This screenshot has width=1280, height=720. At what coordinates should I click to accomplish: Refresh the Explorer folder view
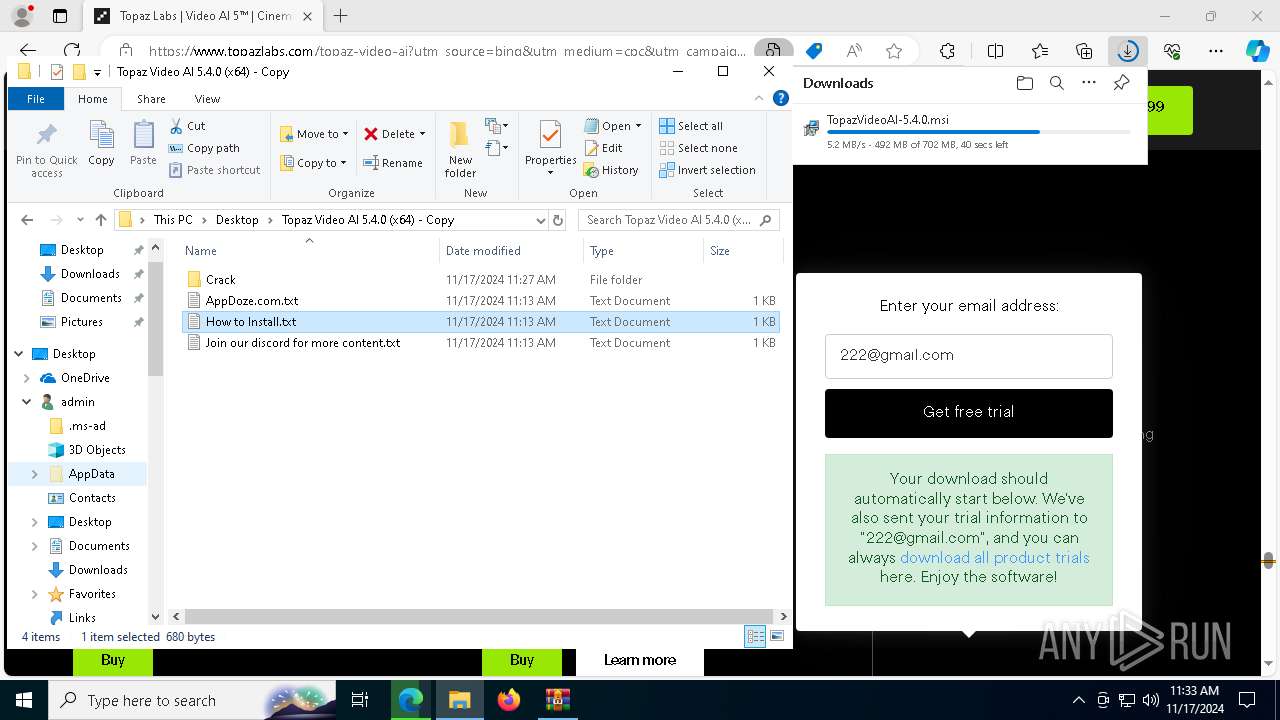coord(558,220)
